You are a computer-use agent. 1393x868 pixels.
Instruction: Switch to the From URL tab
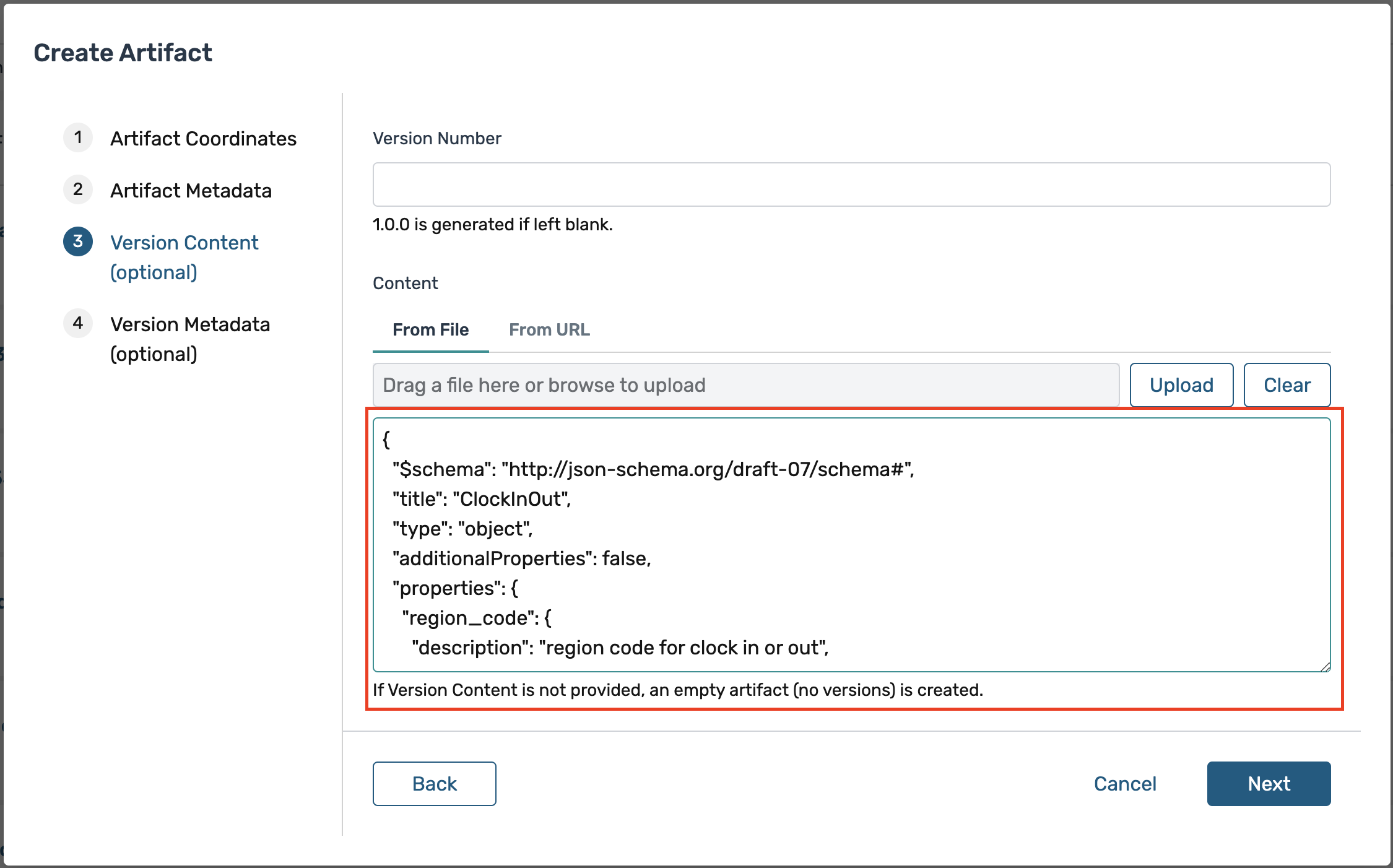click(549, 330)
